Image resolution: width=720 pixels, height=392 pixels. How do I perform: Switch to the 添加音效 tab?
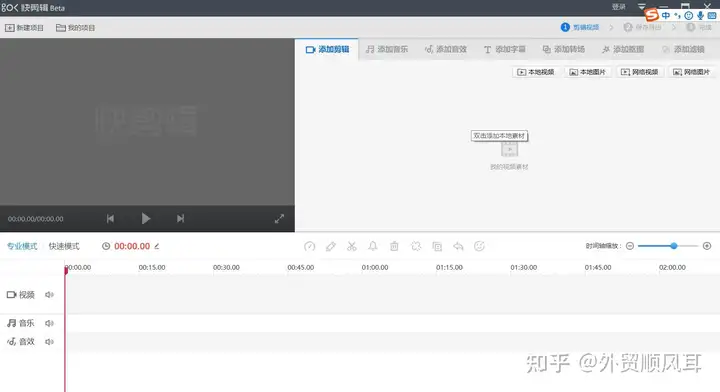(445, 50)
